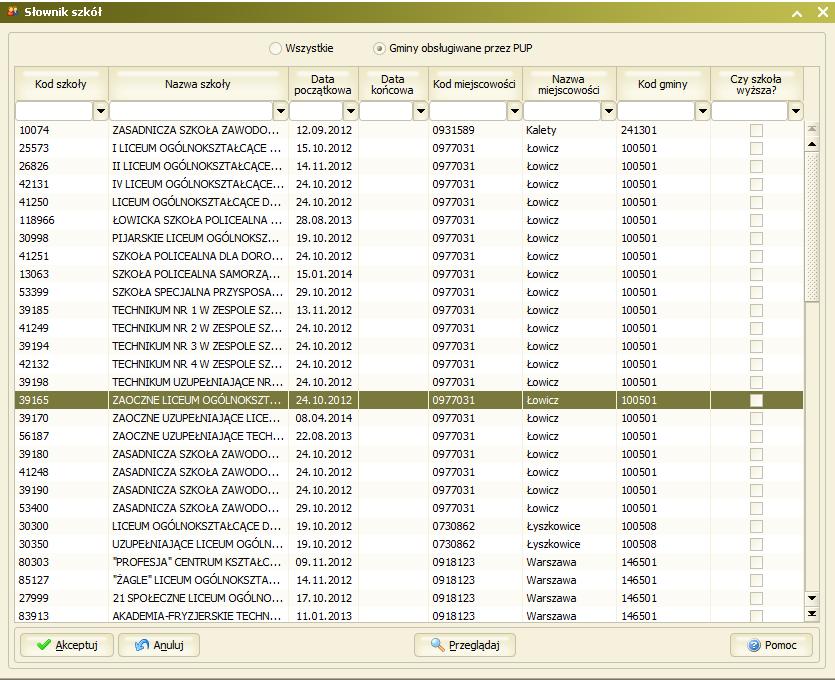Enable the checkbox for school 41248
The image size is (835, 680).
coord(756,472)
